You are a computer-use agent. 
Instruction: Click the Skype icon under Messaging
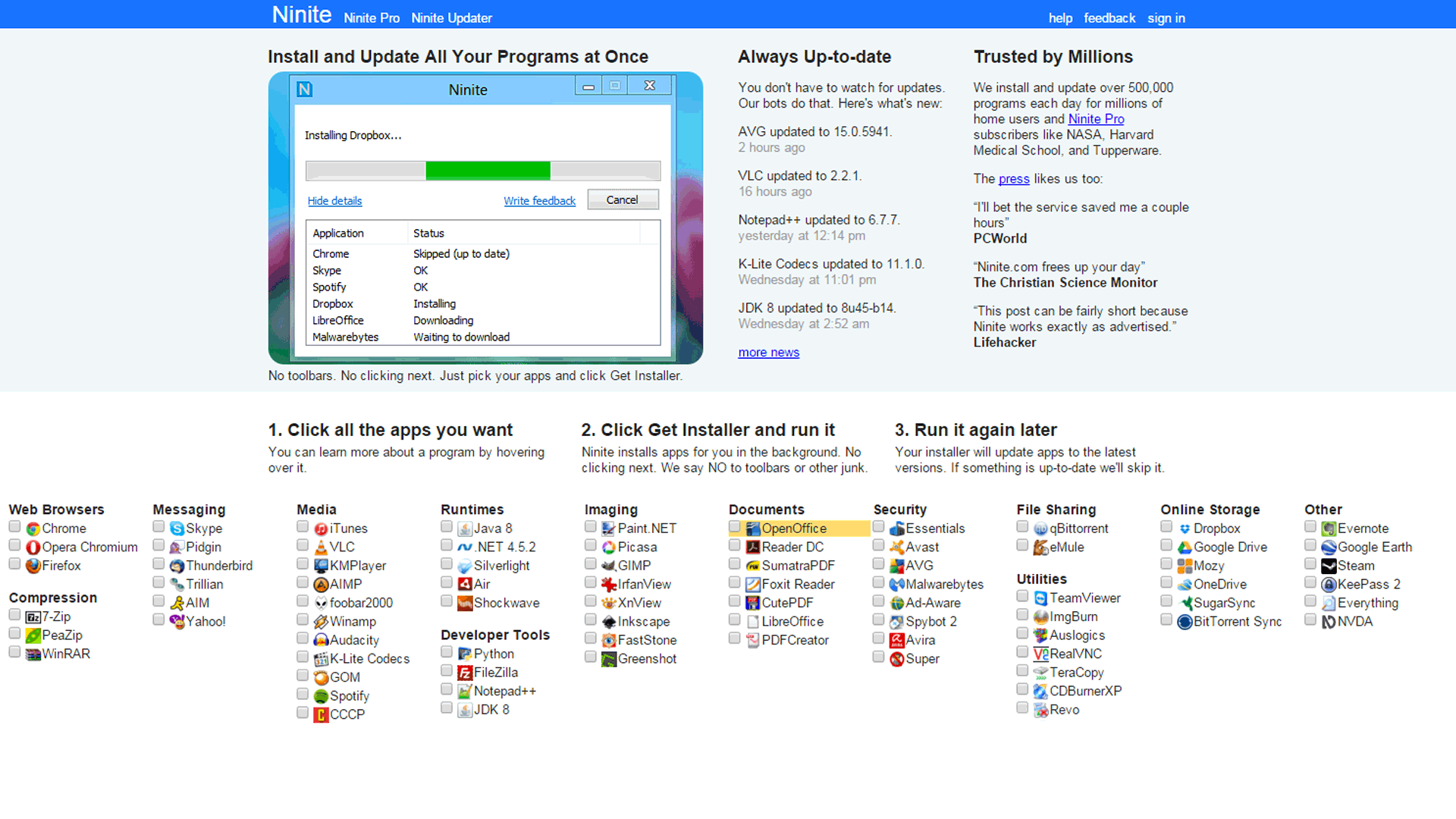point(177,529)
